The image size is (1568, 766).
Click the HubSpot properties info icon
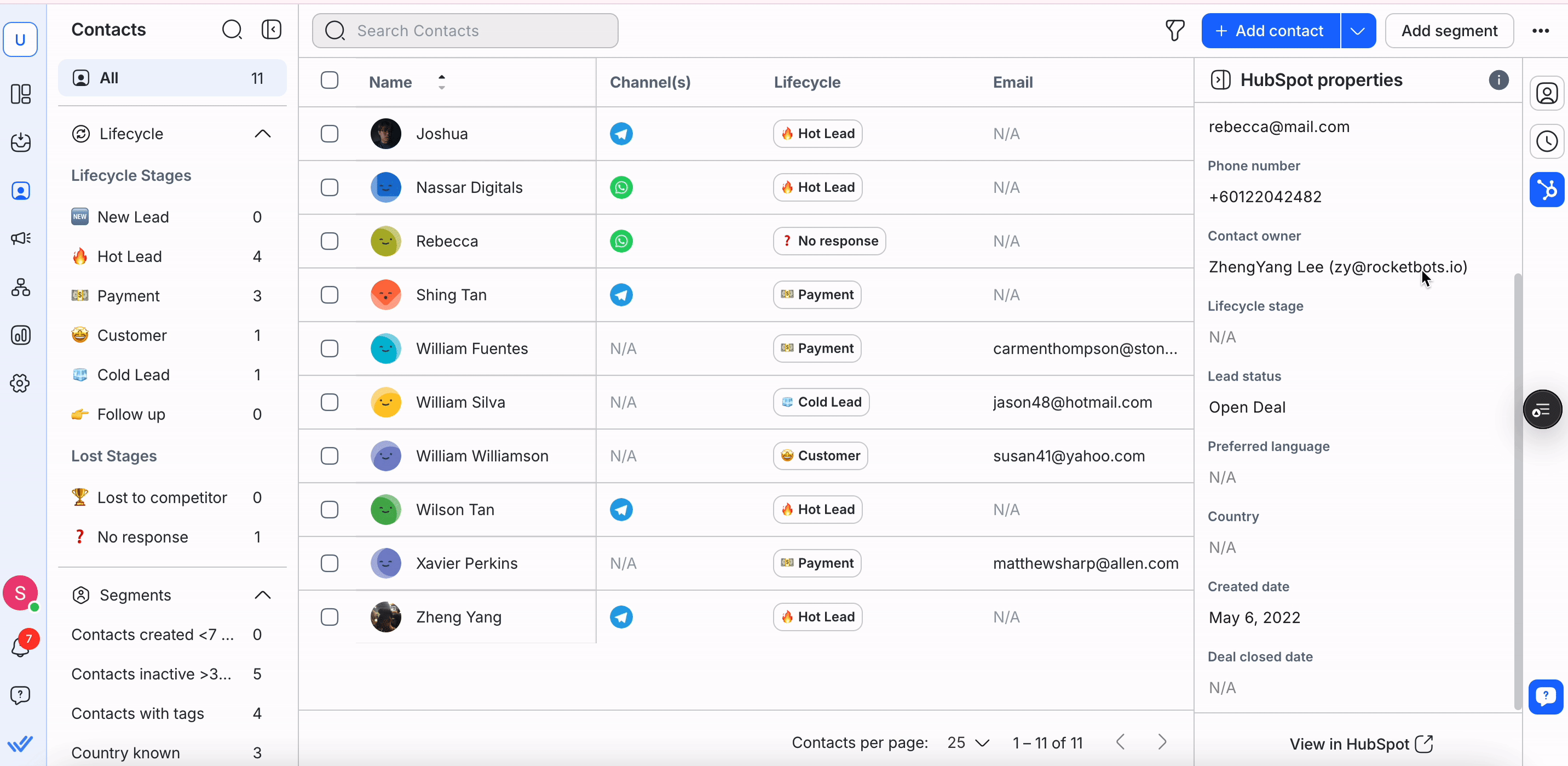[x=1498, y=80]
